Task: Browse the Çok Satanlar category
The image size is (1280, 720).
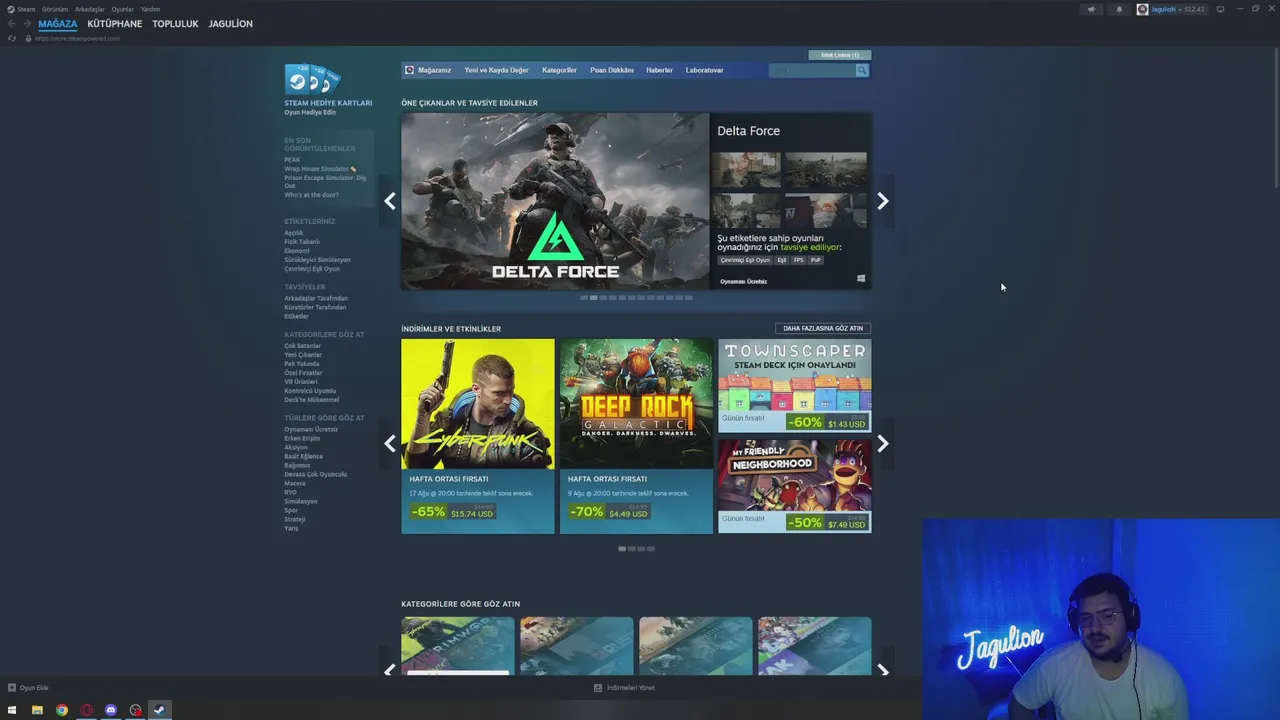Action: 302,346
